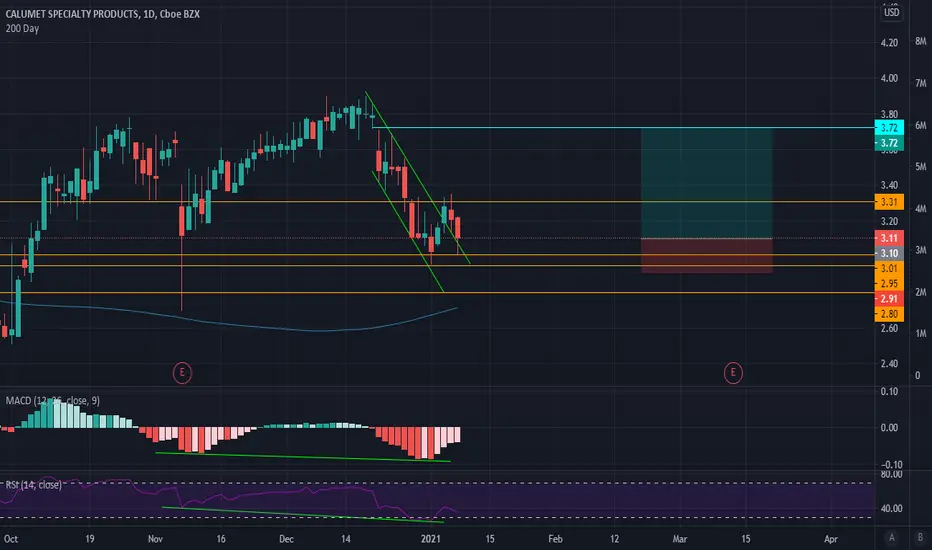Click the Dec date axis label
932x550 pixels.
[286, 539]
